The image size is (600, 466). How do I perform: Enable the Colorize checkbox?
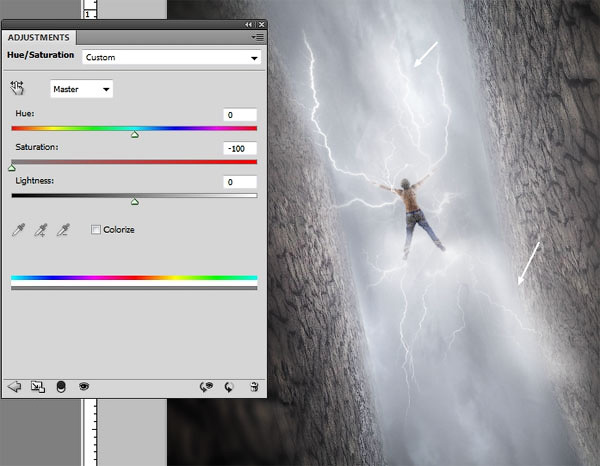coord(96,230)
